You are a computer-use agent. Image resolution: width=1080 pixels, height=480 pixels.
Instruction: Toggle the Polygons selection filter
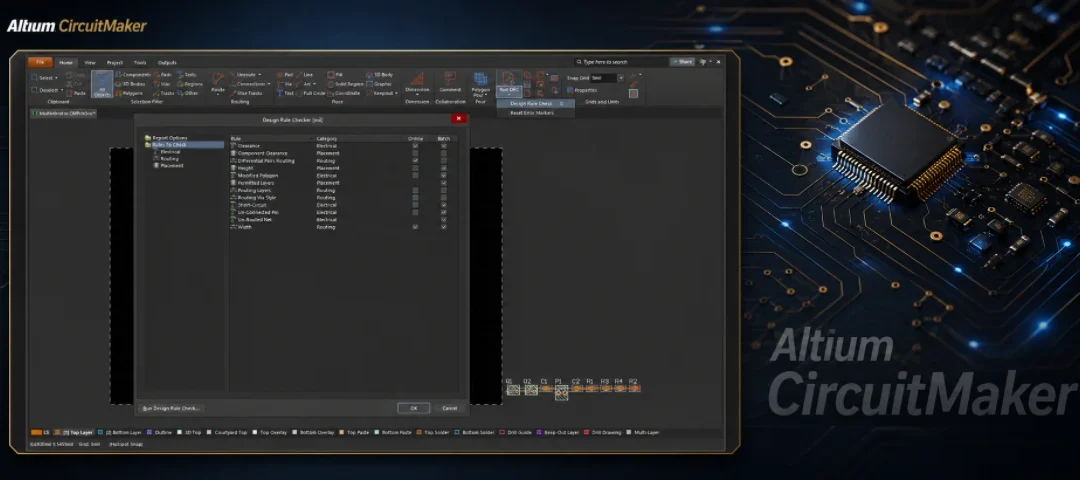tap(129, 92)
